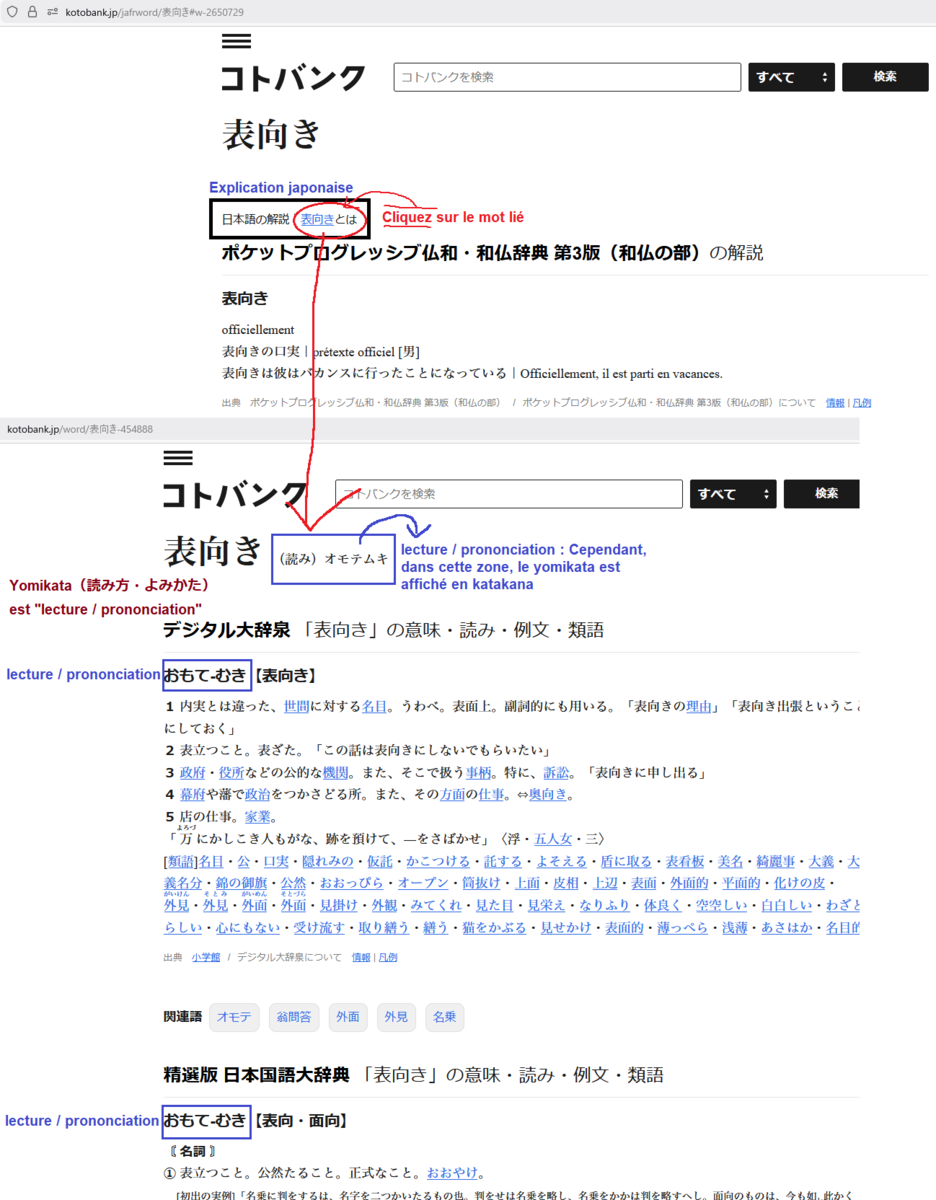Open the synonym link 化けの皮

click(x=800, y=884)
